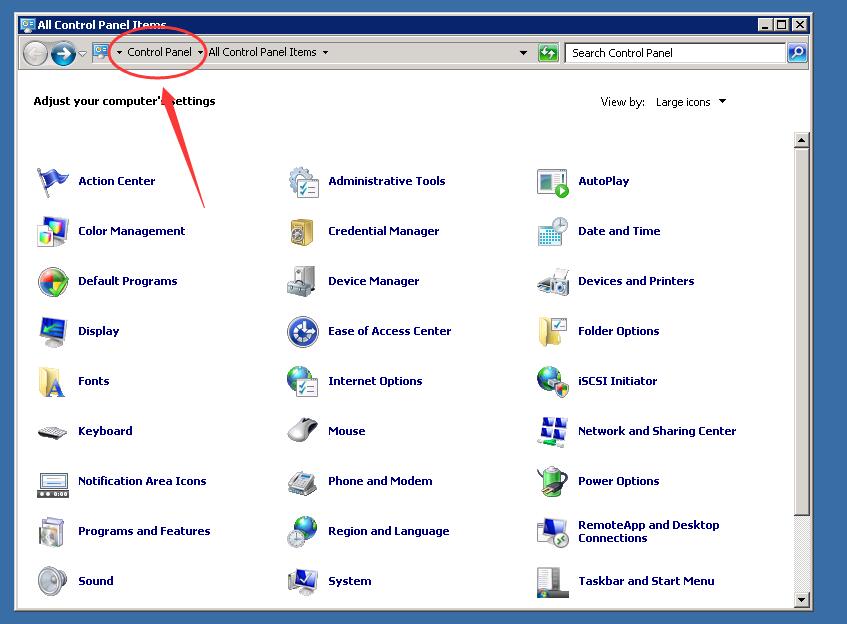Open the Device Manager icon
This screenshot has width=847, height=624.
(302, 282)
